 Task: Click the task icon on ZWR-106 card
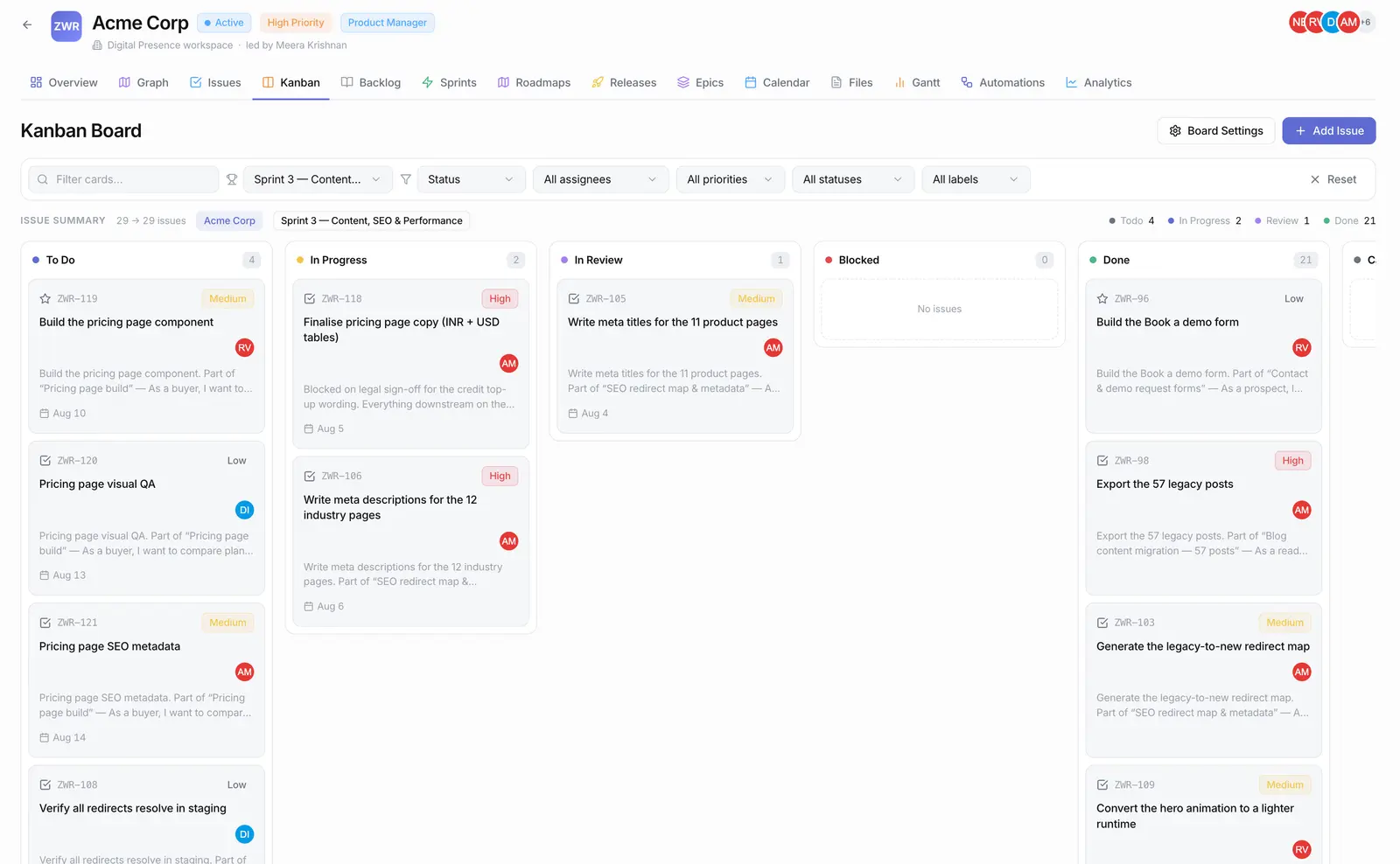point(310,477)
